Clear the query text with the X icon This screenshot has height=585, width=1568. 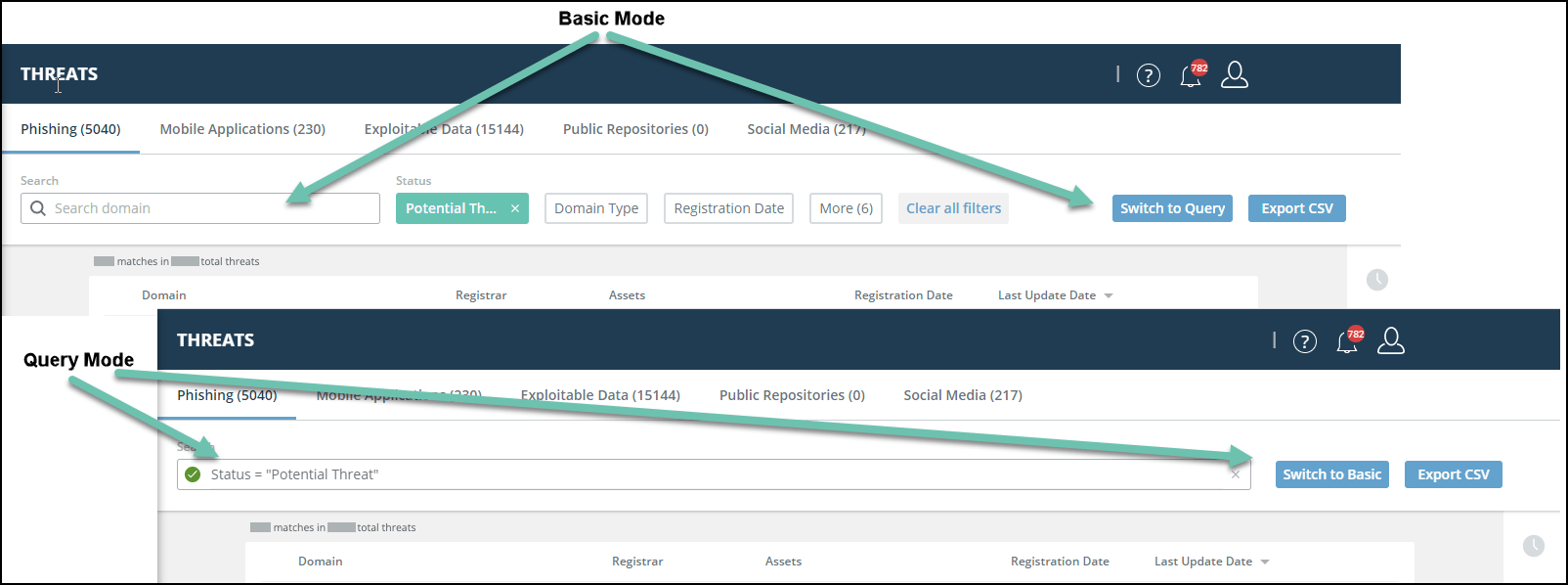click(1236, 474)
